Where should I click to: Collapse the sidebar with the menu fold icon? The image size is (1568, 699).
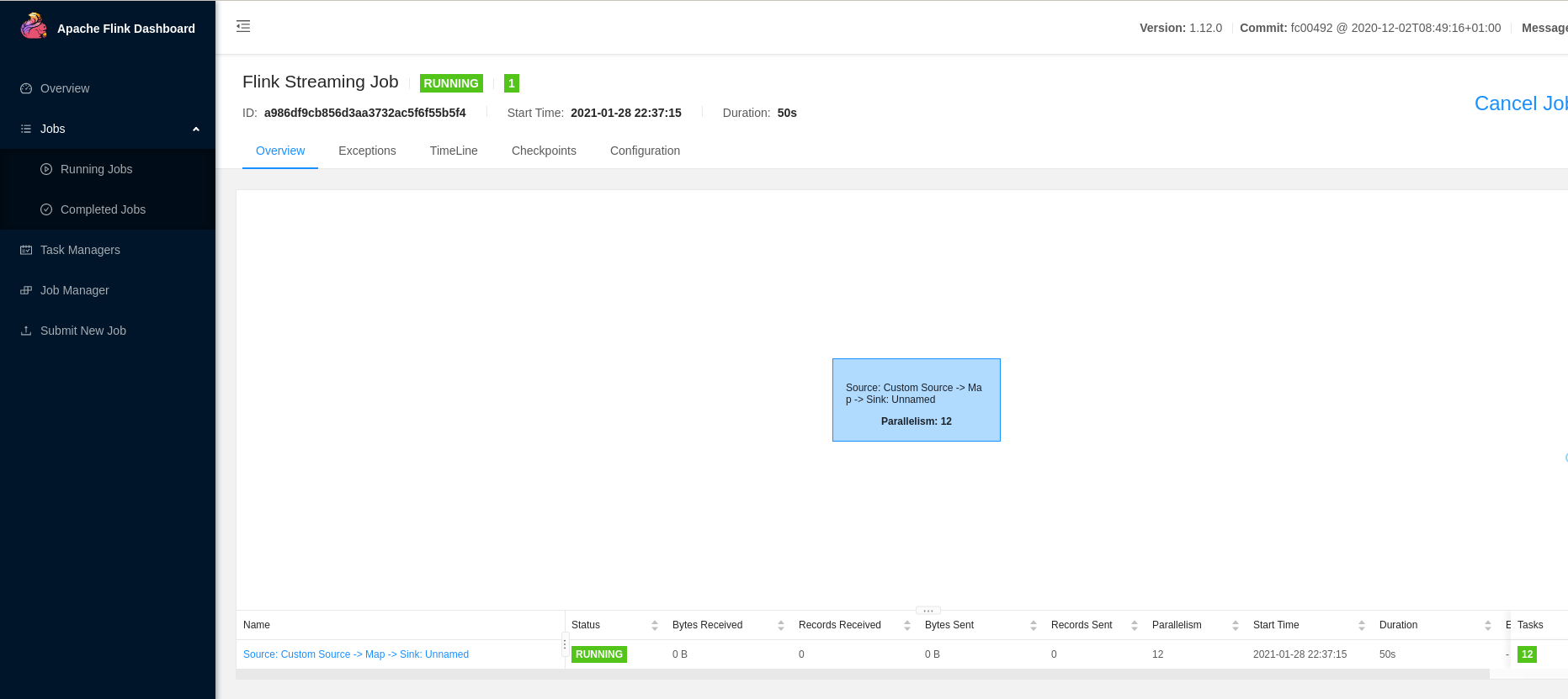tap(243, 26)
